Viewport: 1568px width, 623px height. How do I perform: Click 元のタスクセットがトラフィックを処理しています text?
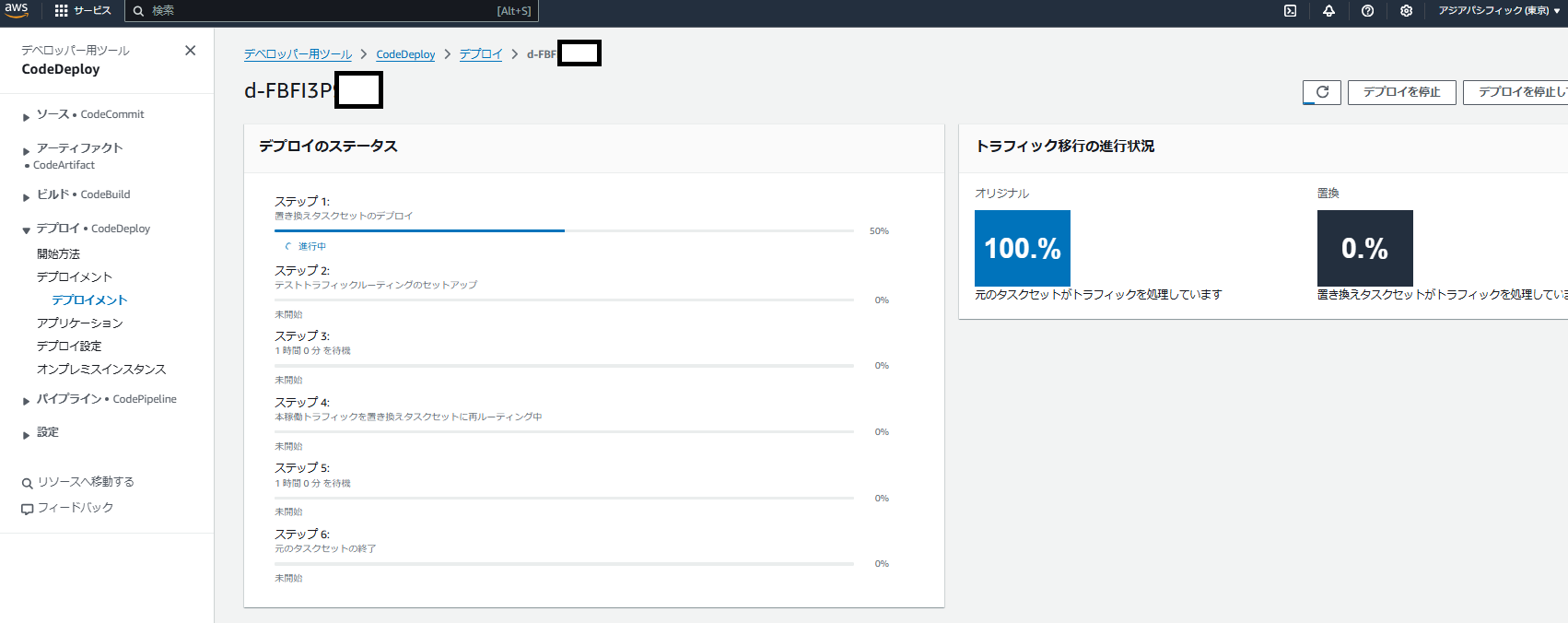coord(1098,294)
